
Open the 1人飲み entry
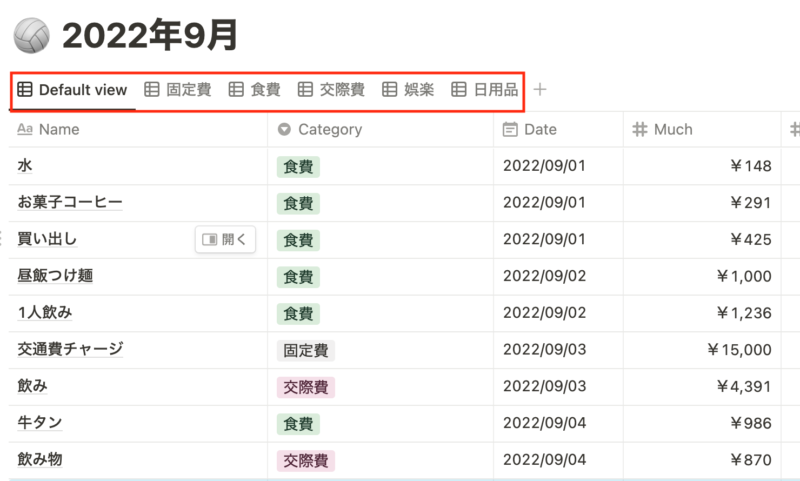click(x=45, y=313)
